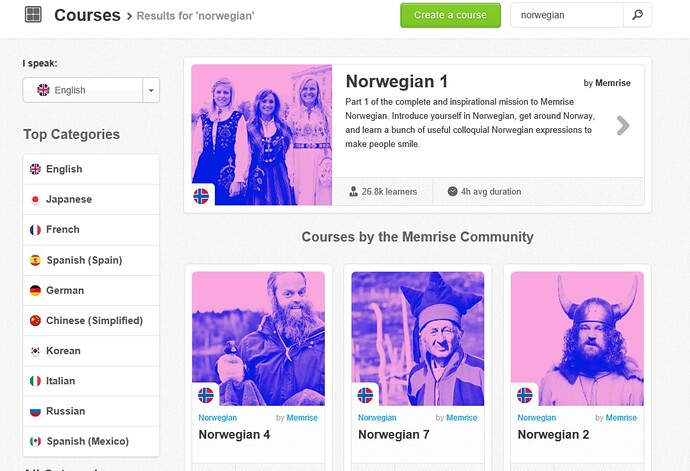Image resolution: width=690 pixels, height=471 pixels.
Task: Click the magnifying glass search icon
Action: pyautogui.click(x=637, y=15)
